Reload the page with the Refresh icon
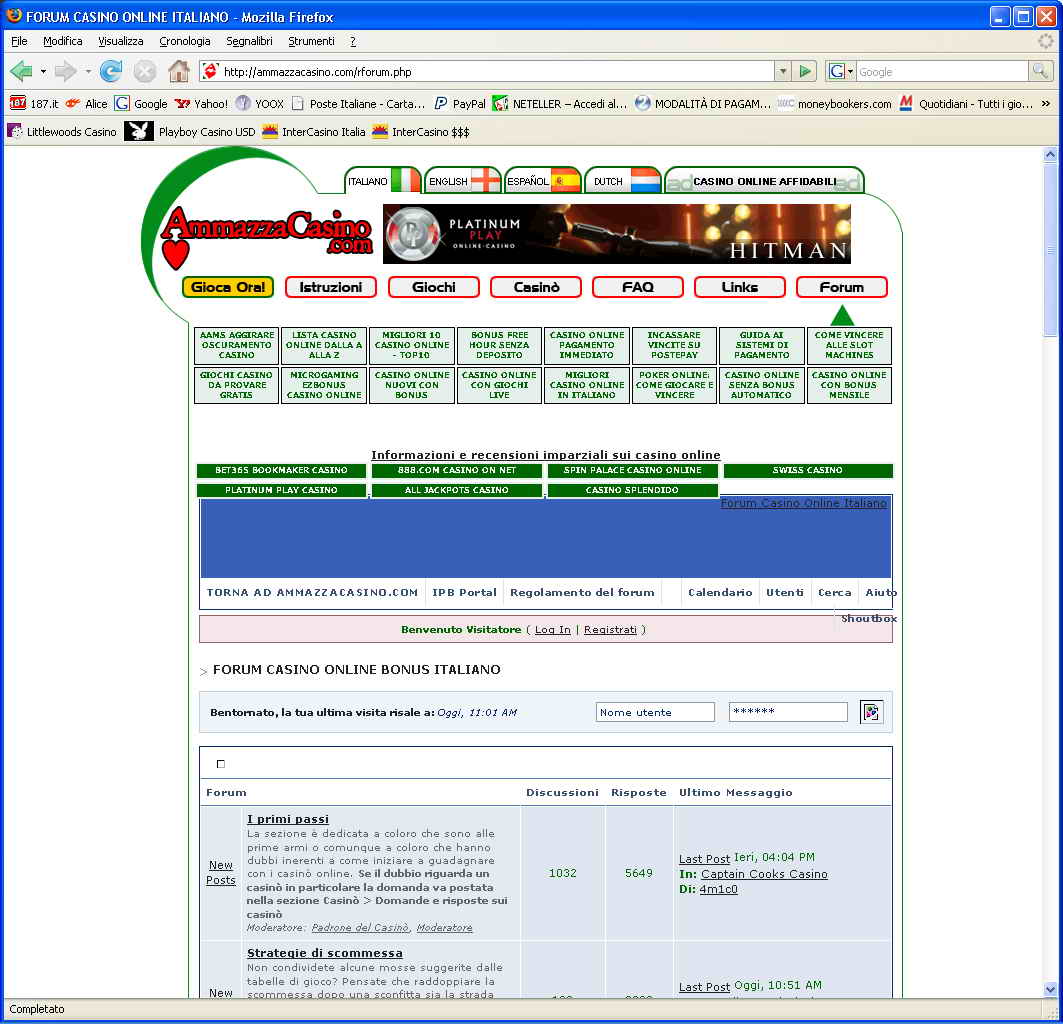 [111, 71]
